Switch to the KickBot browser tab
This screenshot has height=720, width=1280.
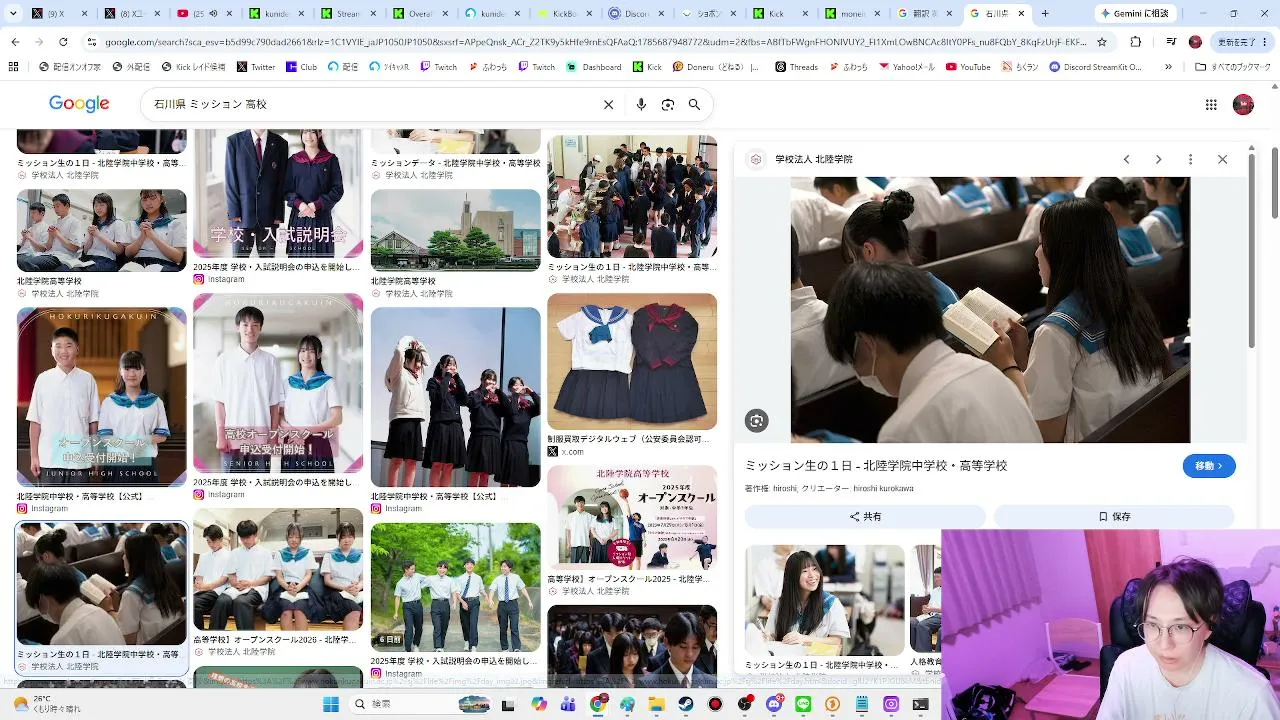point(566,14)
